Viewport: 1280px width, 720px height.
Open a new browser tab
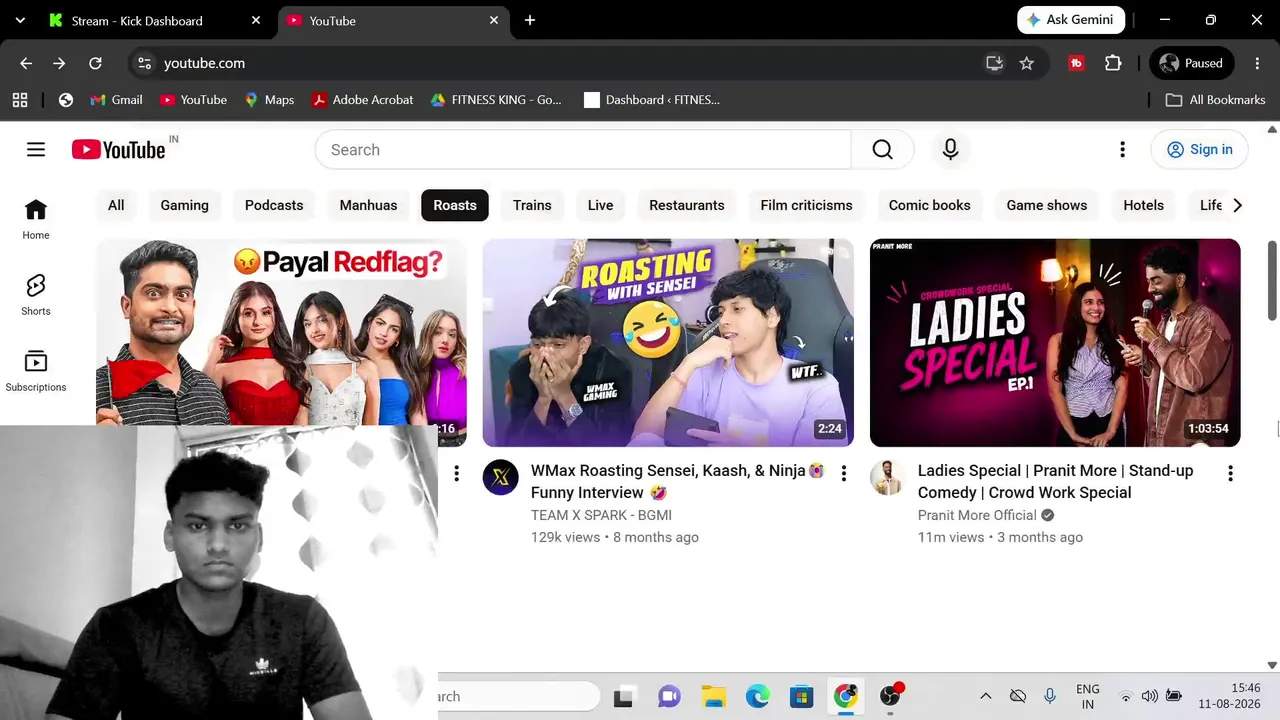(530, 20)
